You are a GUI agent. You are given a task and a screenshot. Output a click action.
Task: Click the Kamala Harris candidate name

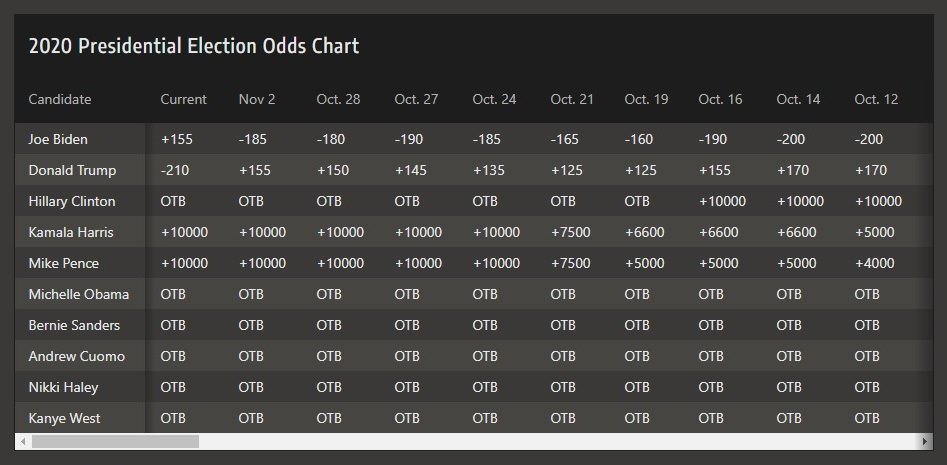click(71, 232)
